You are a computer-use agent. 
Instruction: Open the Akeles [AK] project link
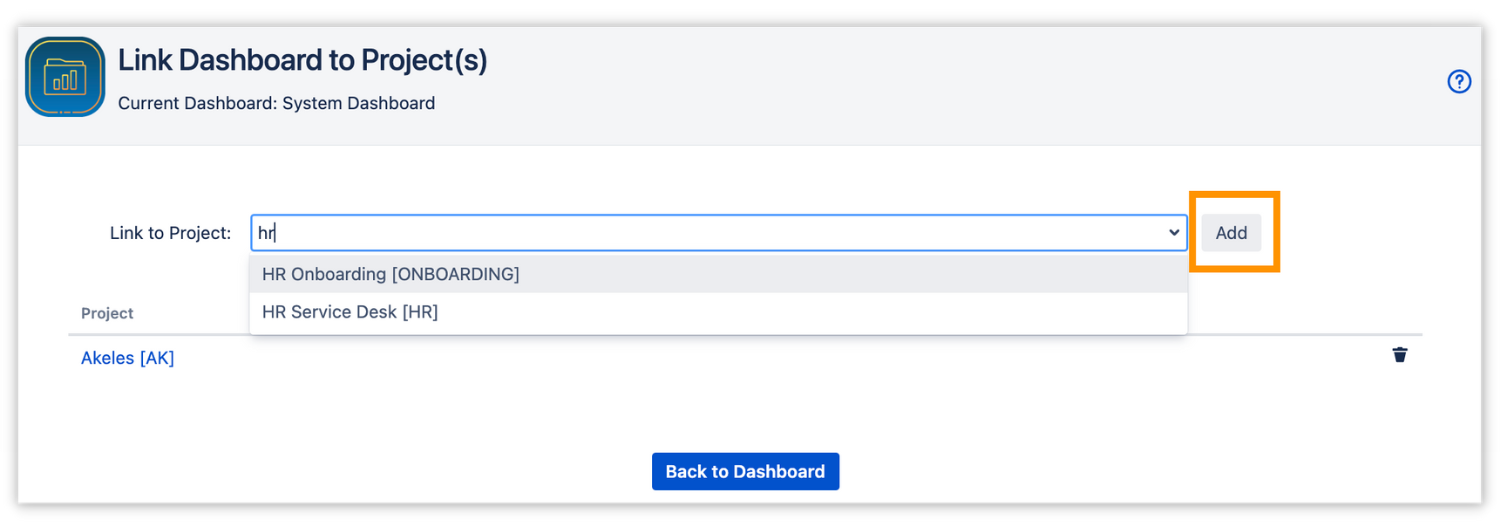coord(128,358)
